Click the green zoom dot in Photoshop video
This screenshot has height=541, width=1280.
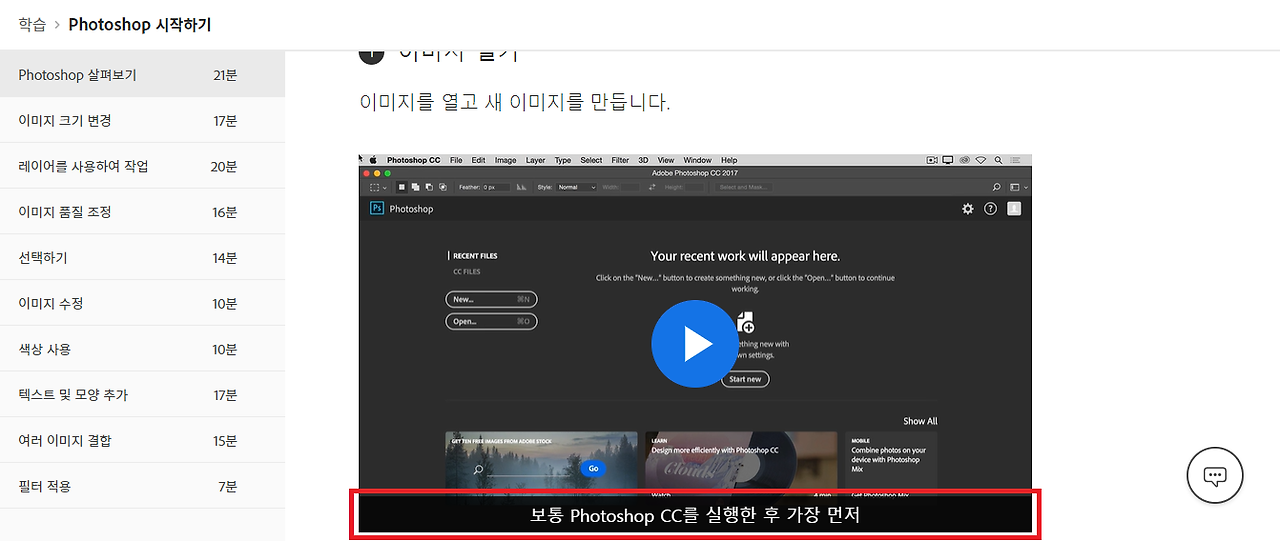pyautogui.click(x=387, y=174)
